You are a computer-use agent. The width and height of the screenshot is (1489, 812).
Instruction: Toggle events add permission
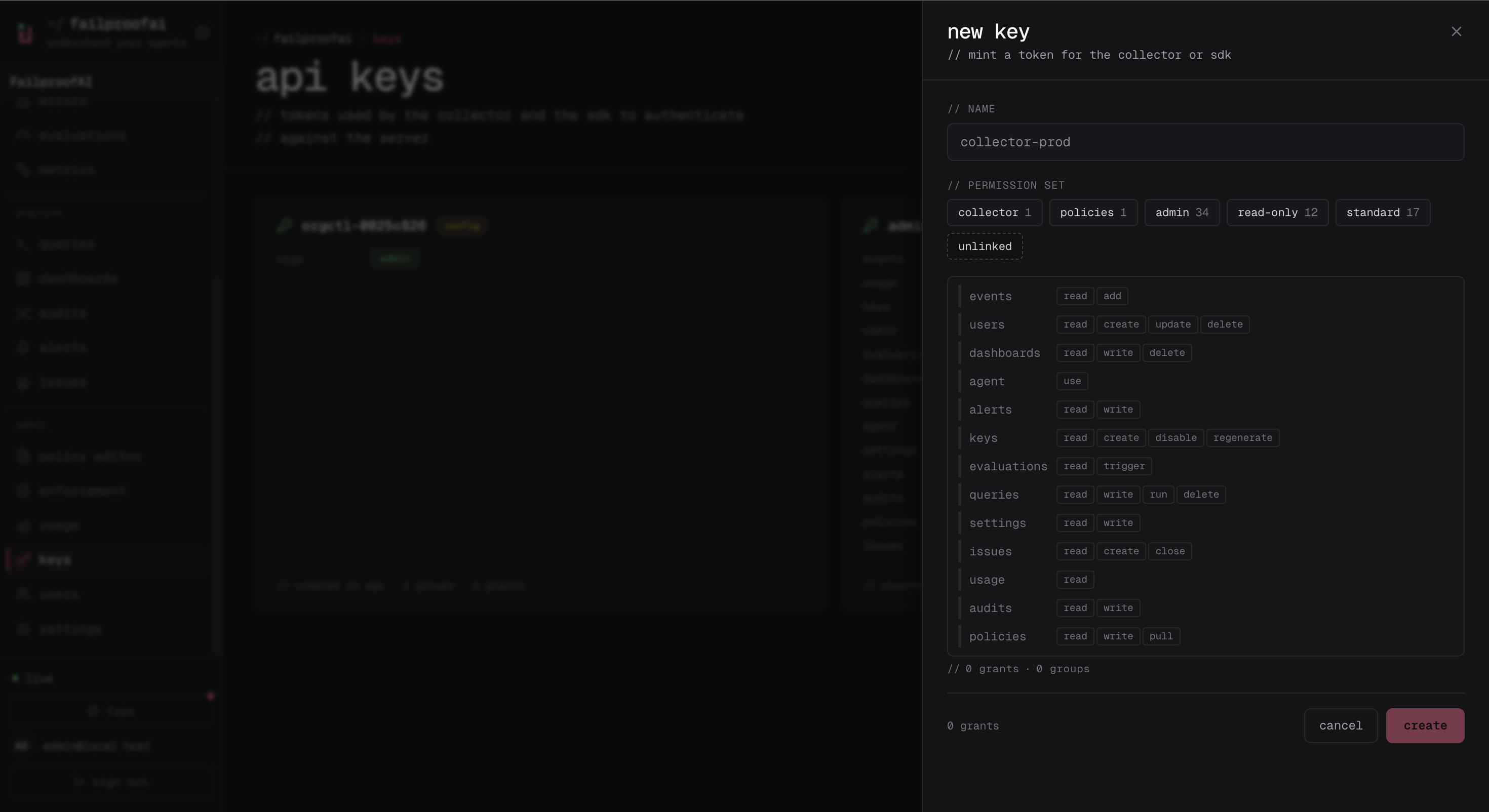coord(1112,296)
